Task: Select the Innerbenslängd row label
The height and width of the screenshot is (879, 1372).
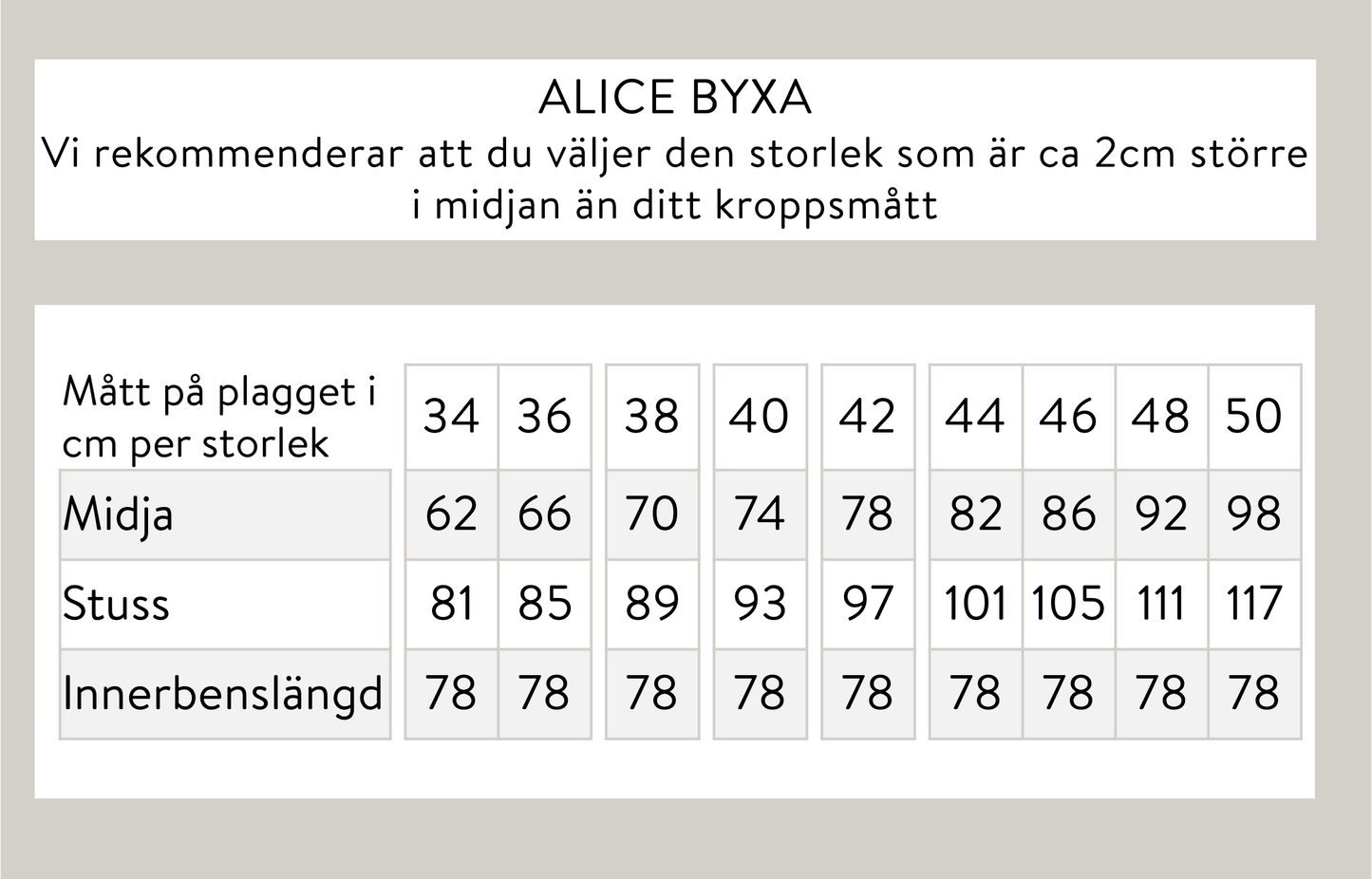Action: pyautogui.click(x=222, y=693)
